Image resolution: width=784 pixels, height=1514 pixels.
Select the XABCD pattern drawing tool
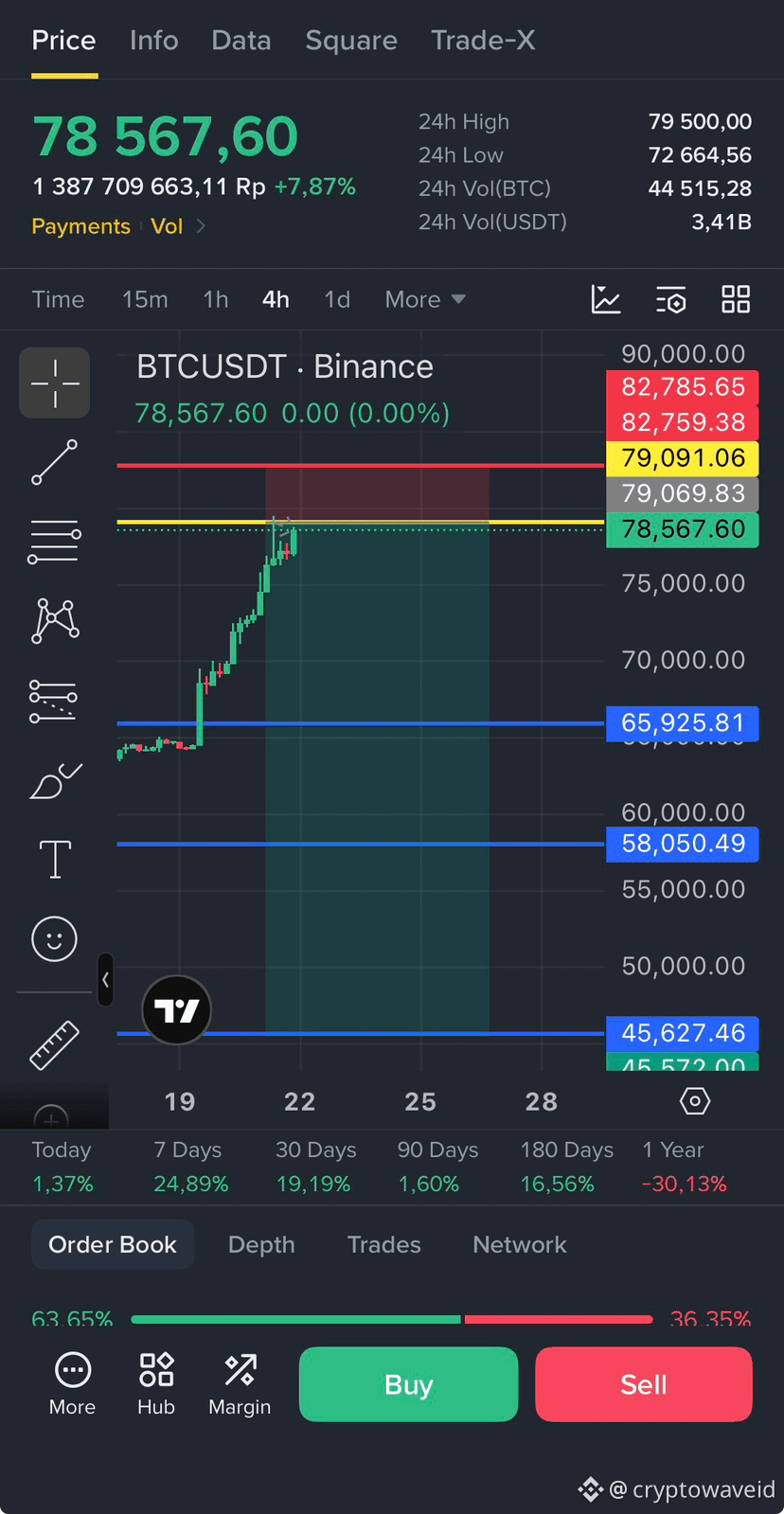pyautogui.click(x=55, y=620)
